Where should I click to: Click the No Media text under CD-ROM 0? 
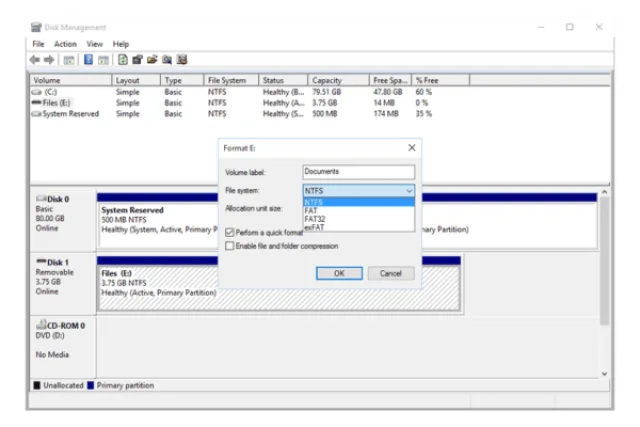click(52, 354)
